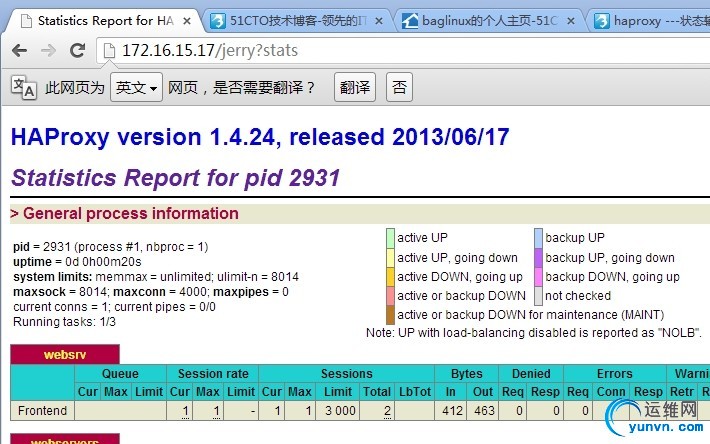Click the Errors column header
This screenshot has width=710, height=444.
click(614, 373)
